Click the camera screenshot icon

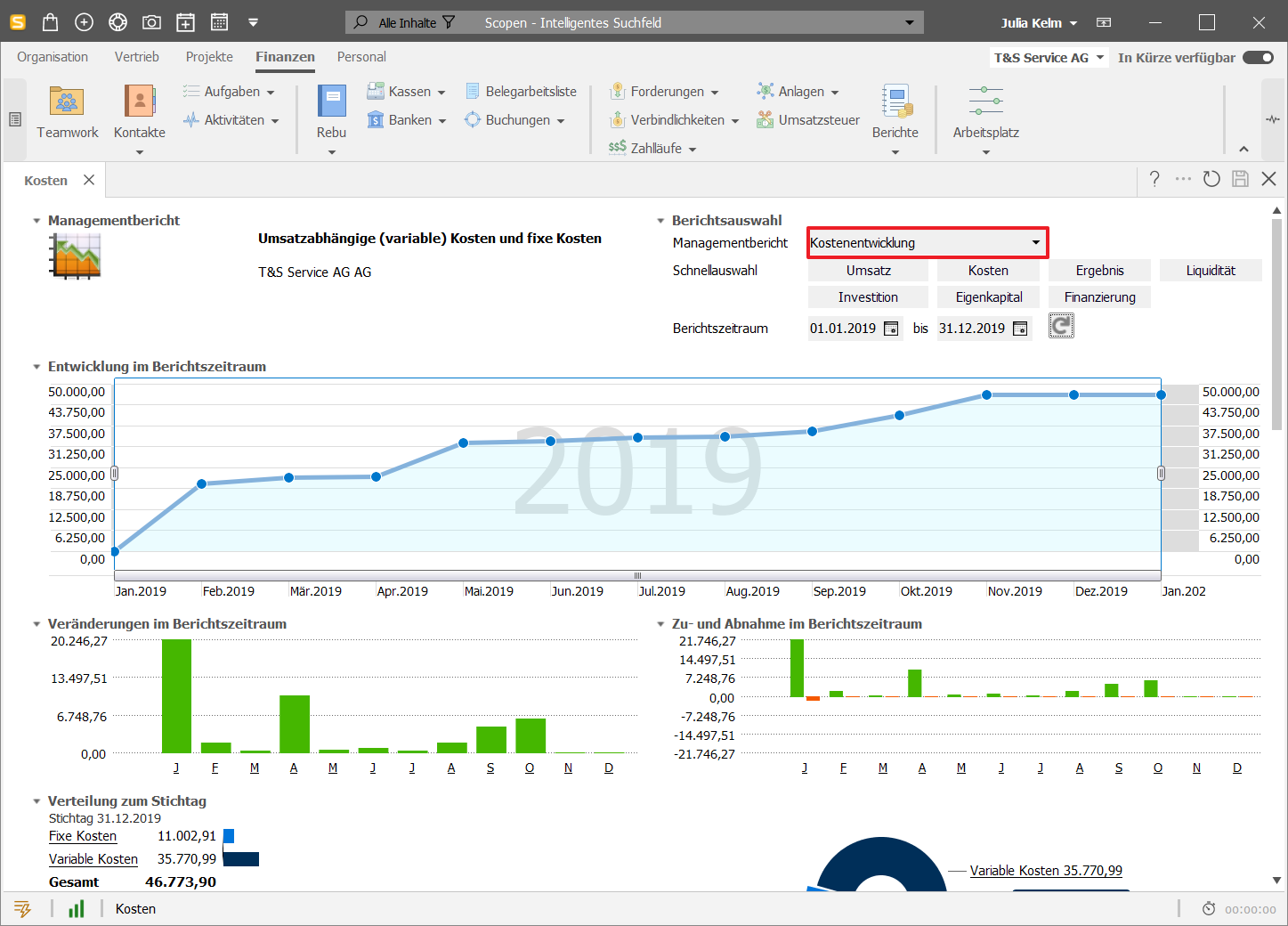[x=151, y=22]
